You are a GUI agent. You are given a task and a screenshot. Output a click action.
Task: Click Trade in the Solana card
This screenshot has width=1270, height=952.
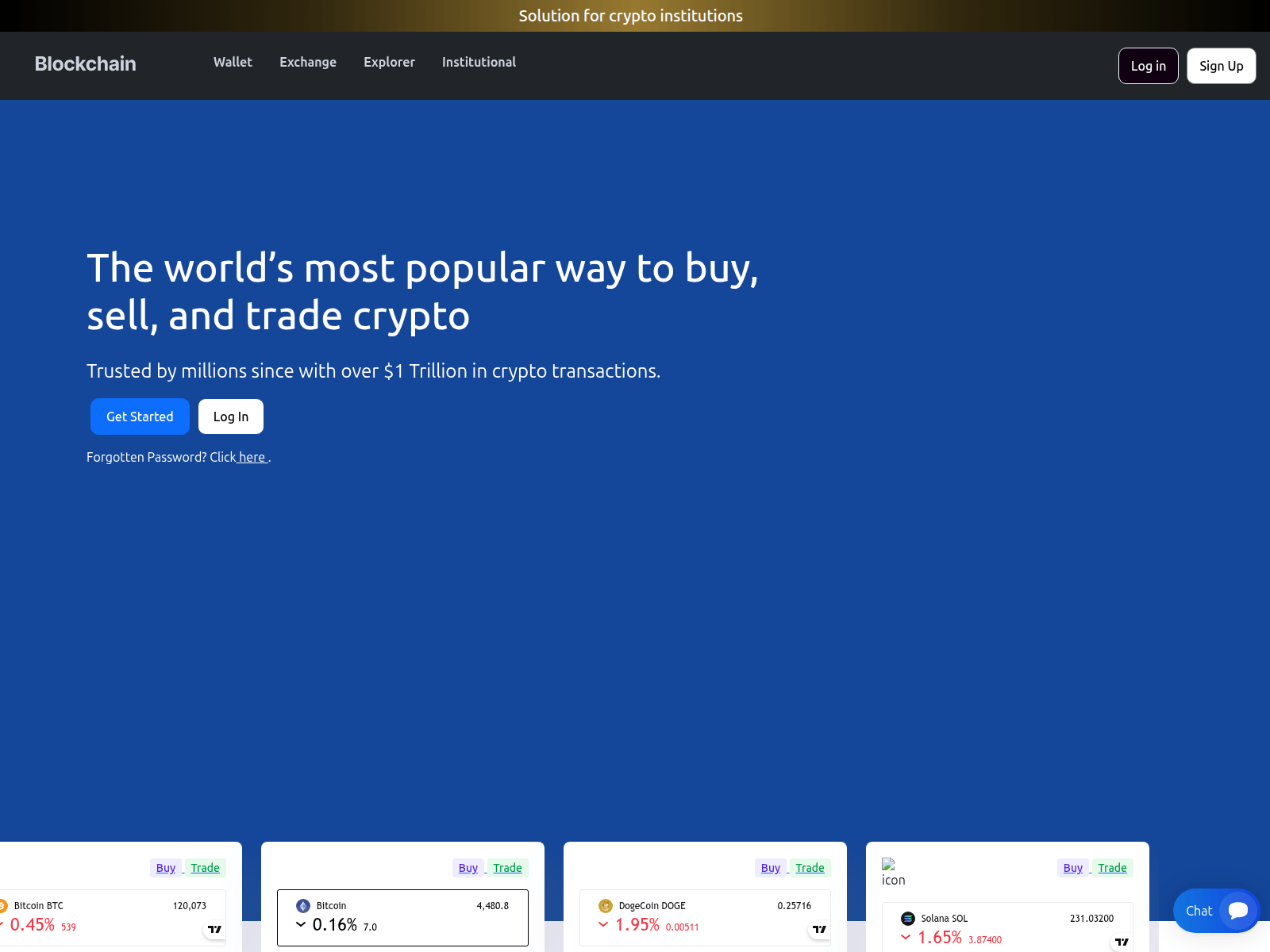(1112, 868)
